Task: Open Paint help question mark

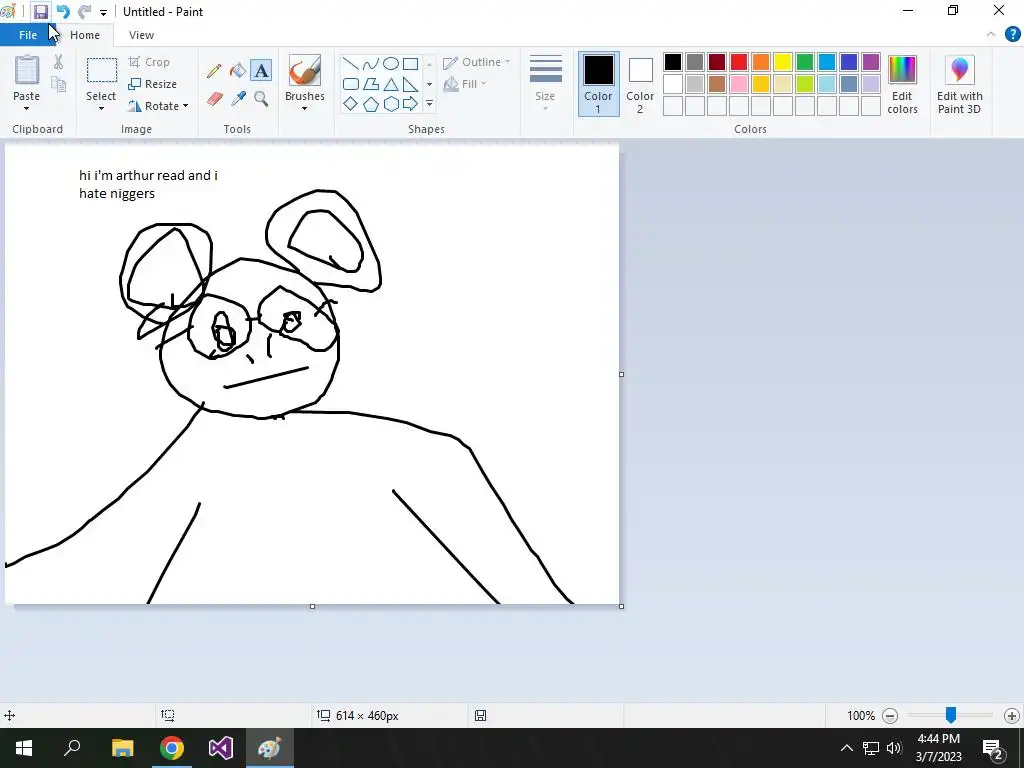Action: pyautogui.click(x=1012, y=34)
